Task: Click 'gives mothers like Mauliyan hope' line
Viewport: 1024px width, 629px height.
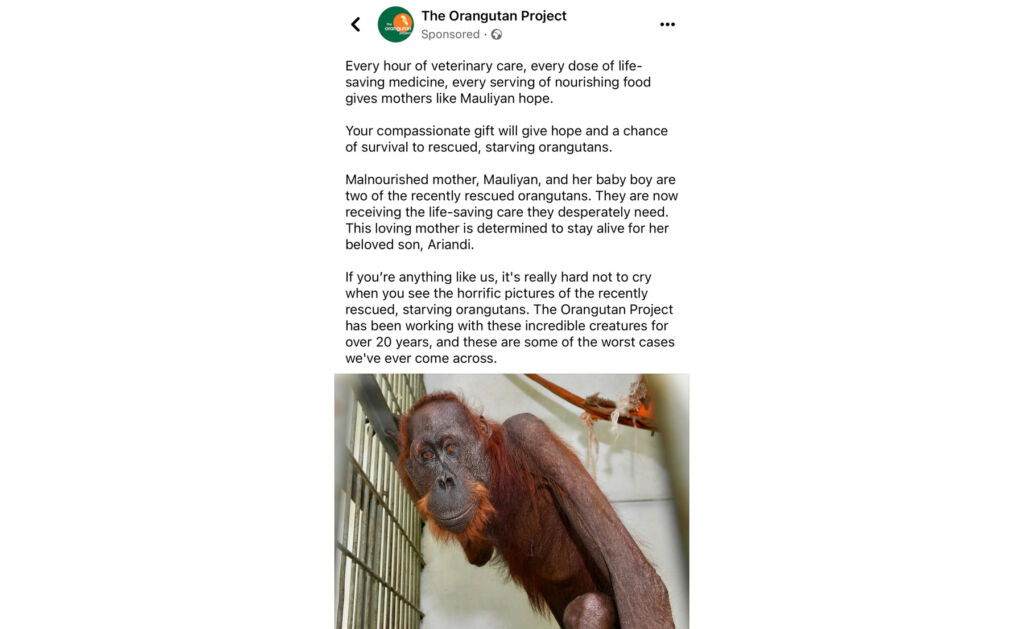Action: coord(449,99)
